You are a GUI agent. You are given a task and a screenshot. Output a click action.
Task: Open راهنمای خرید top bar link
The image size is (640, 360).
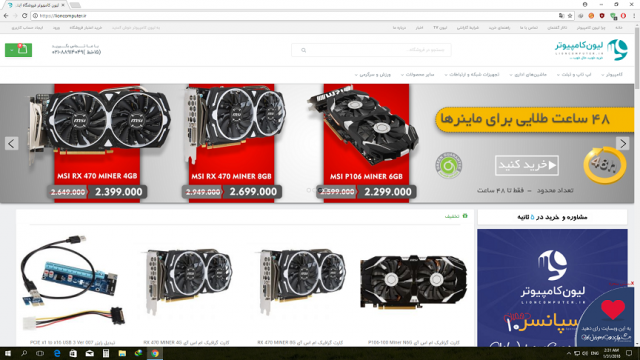click(x=499, y=28)
